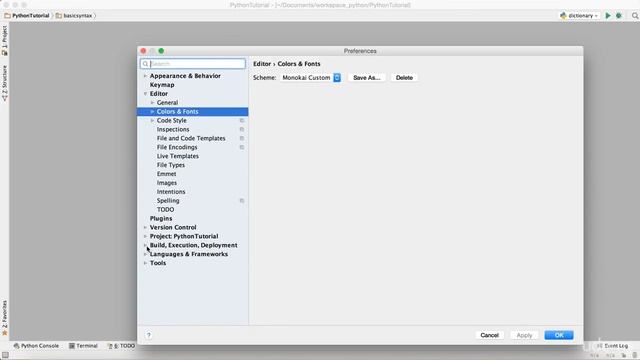Viewport: 640px width, 360px height.
Task: Click the Preferences search field
Action: [x=193, y=64]
